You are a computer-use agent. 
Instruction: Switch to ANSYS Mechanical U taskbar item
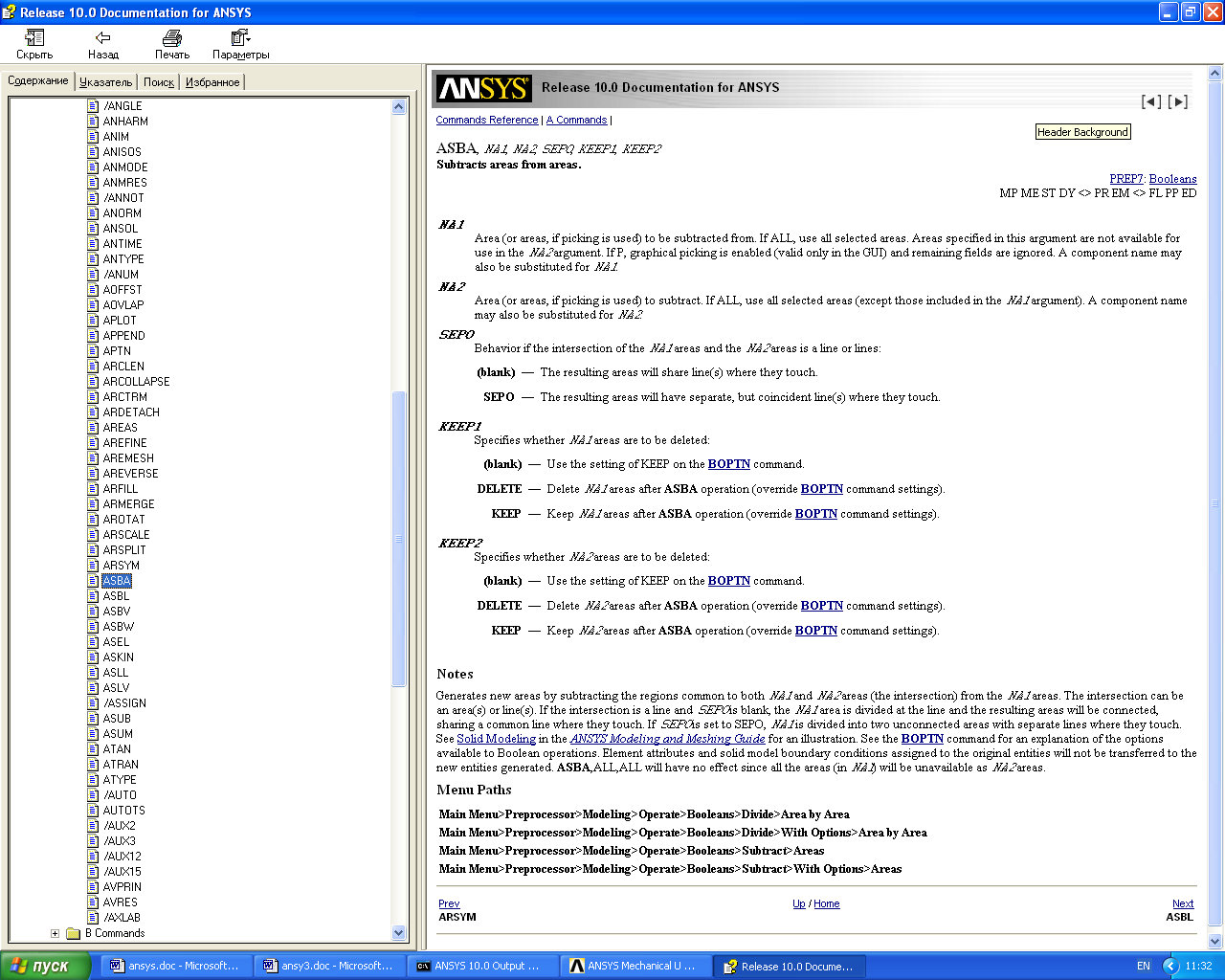pos(636,966)
